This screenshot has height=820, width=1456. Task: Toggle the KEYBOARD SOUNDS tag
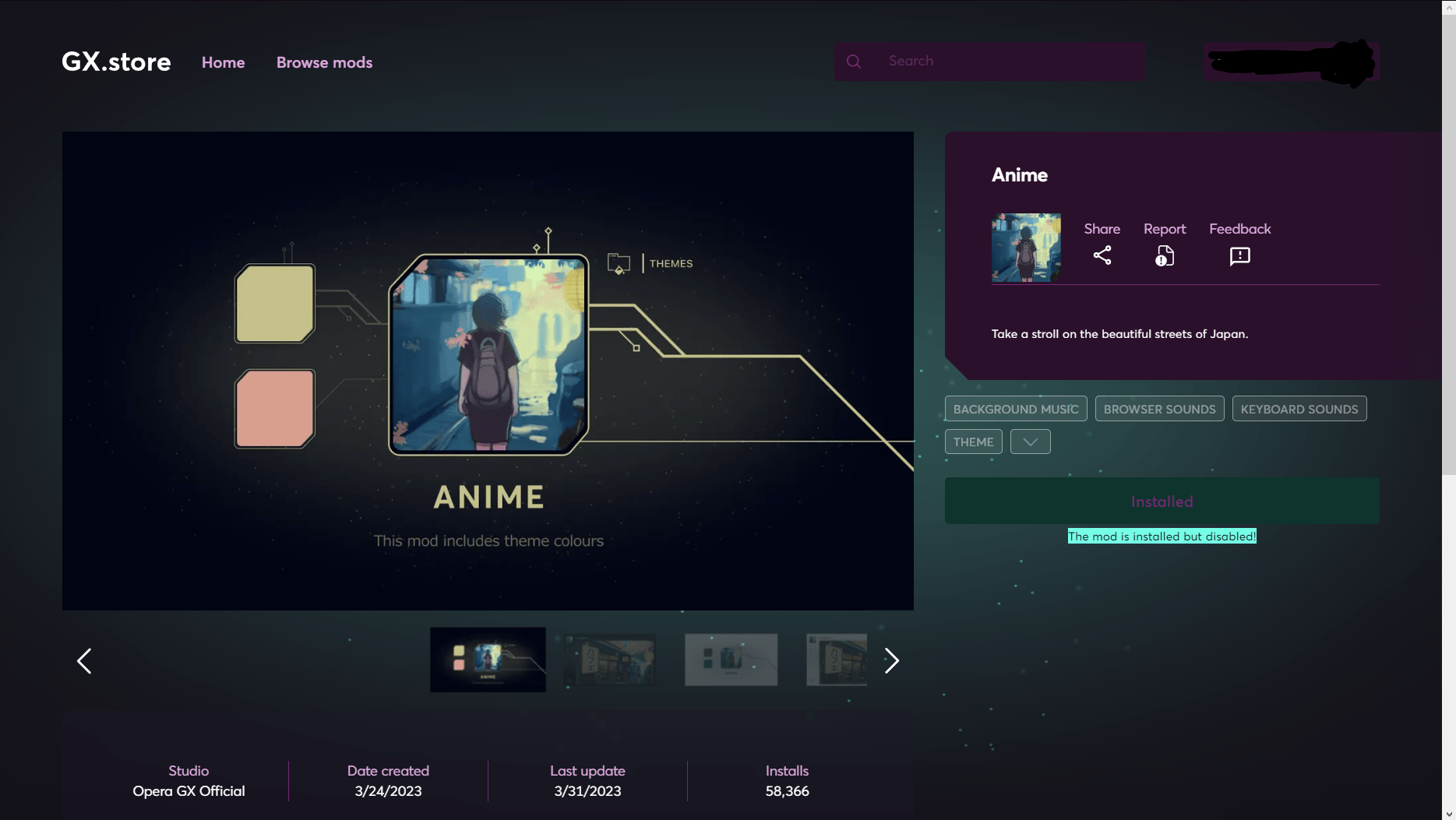[x=1299, y=408]
